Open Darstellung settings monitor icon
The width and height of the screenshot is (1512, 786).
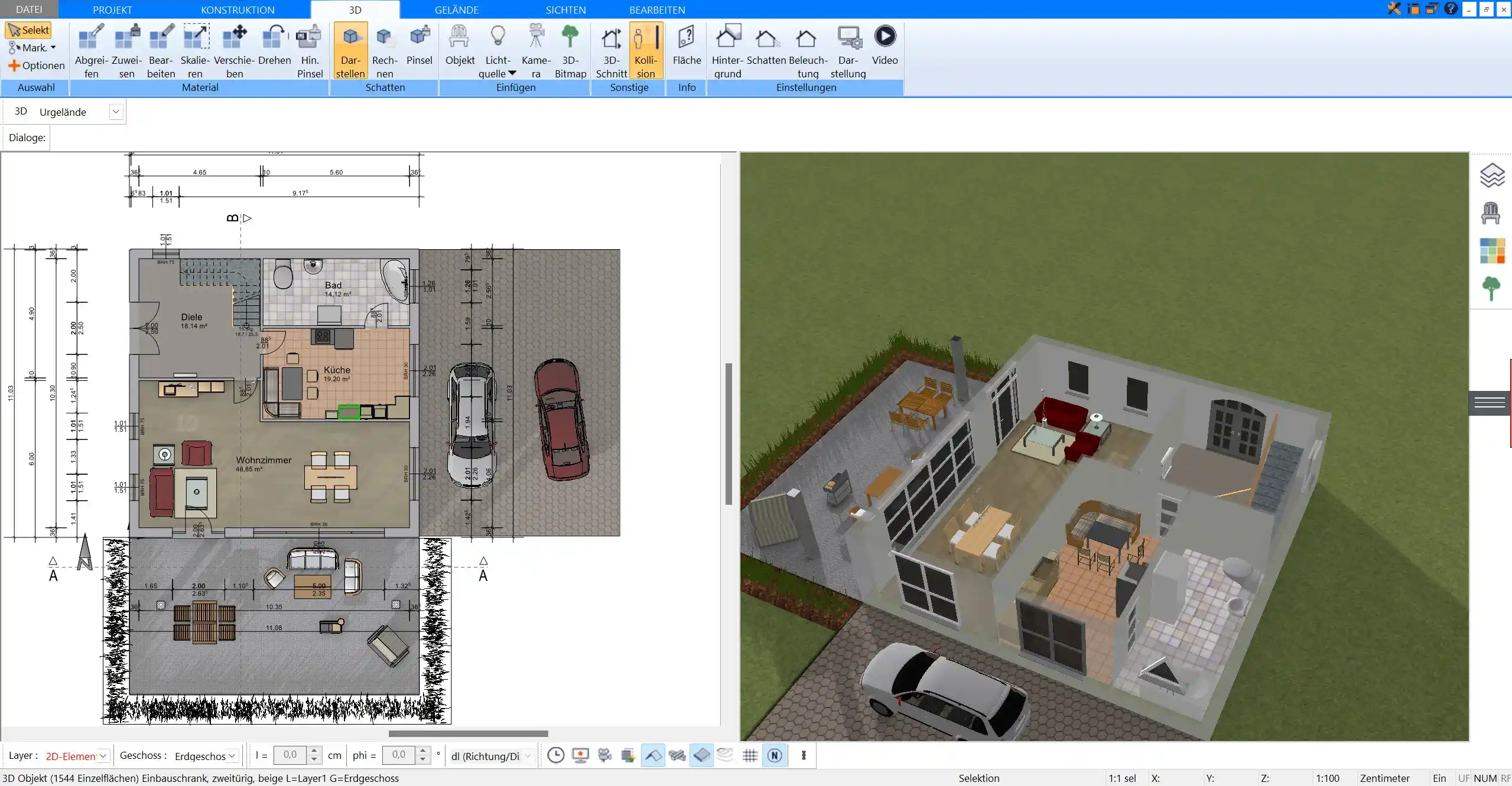tap(848, 51)
